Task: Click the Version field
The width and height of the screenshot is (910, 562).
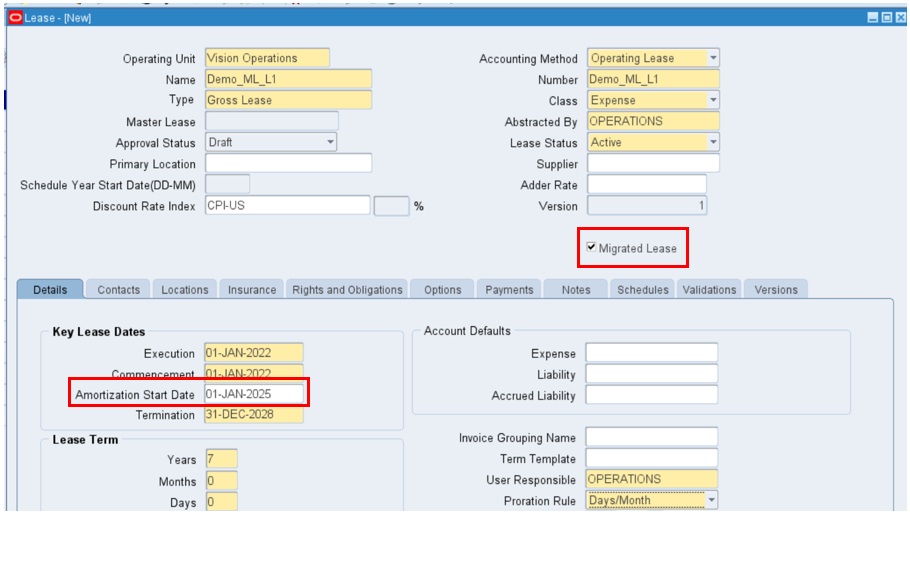Action: [x=647, y=206]
